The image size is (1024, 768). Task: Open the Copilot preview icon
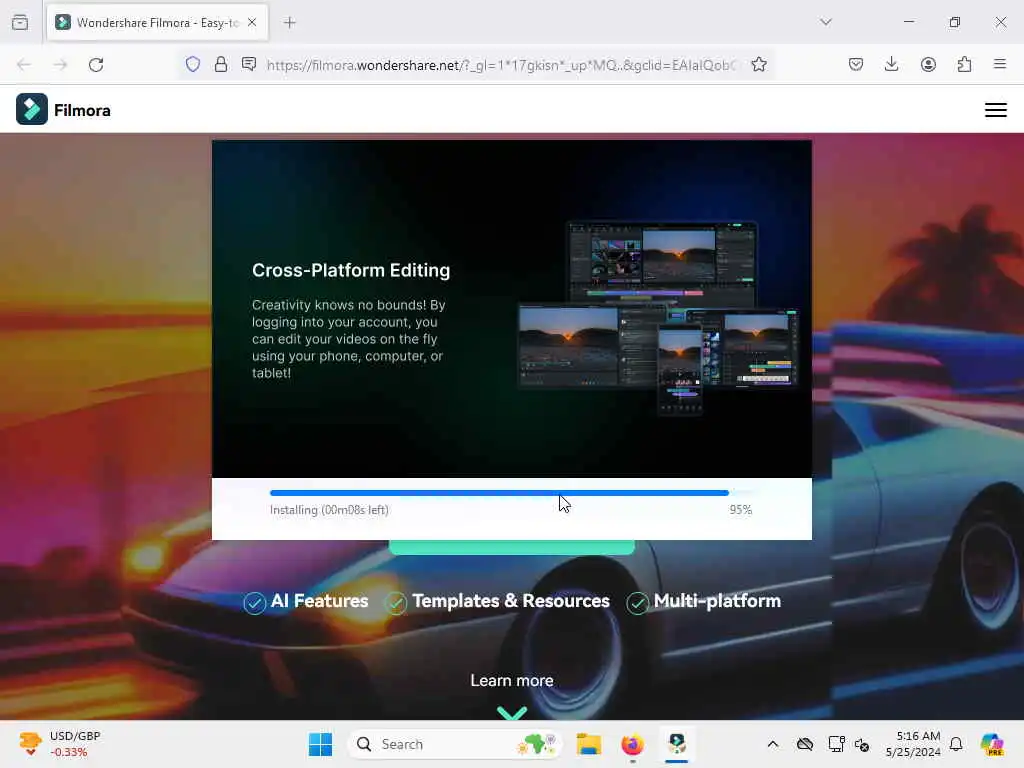coord(992,744)
